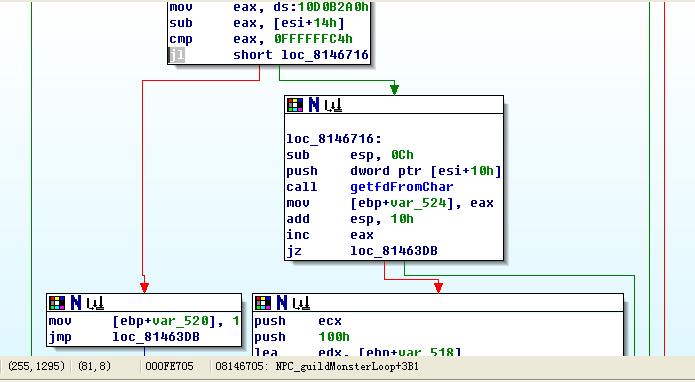Click graph group icon on the var_520 node
Viewport: 695px width, 382px height.
tap(95, 304)
